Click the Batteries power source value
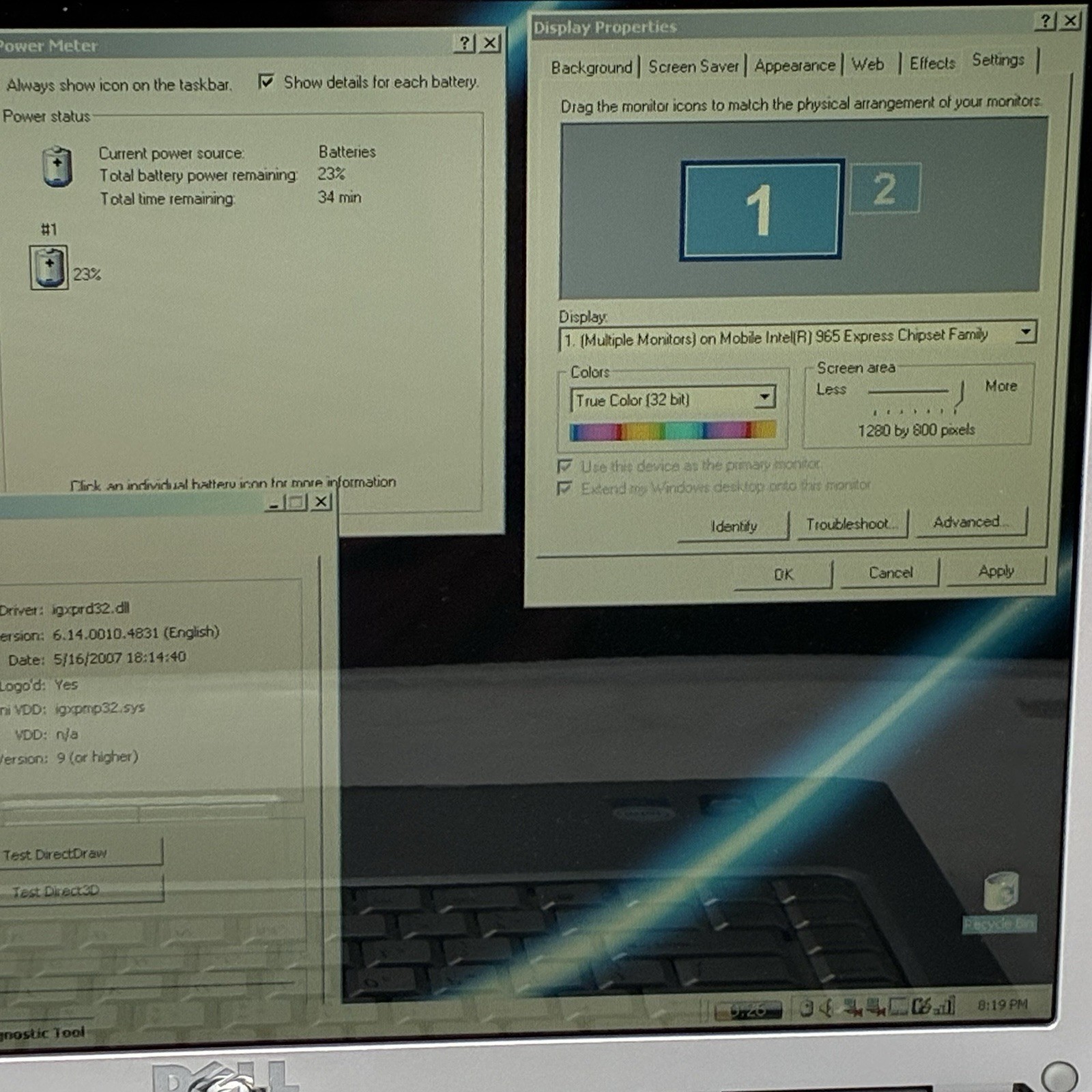This screenshot has width=1092, height=1092. coord(347,152)
